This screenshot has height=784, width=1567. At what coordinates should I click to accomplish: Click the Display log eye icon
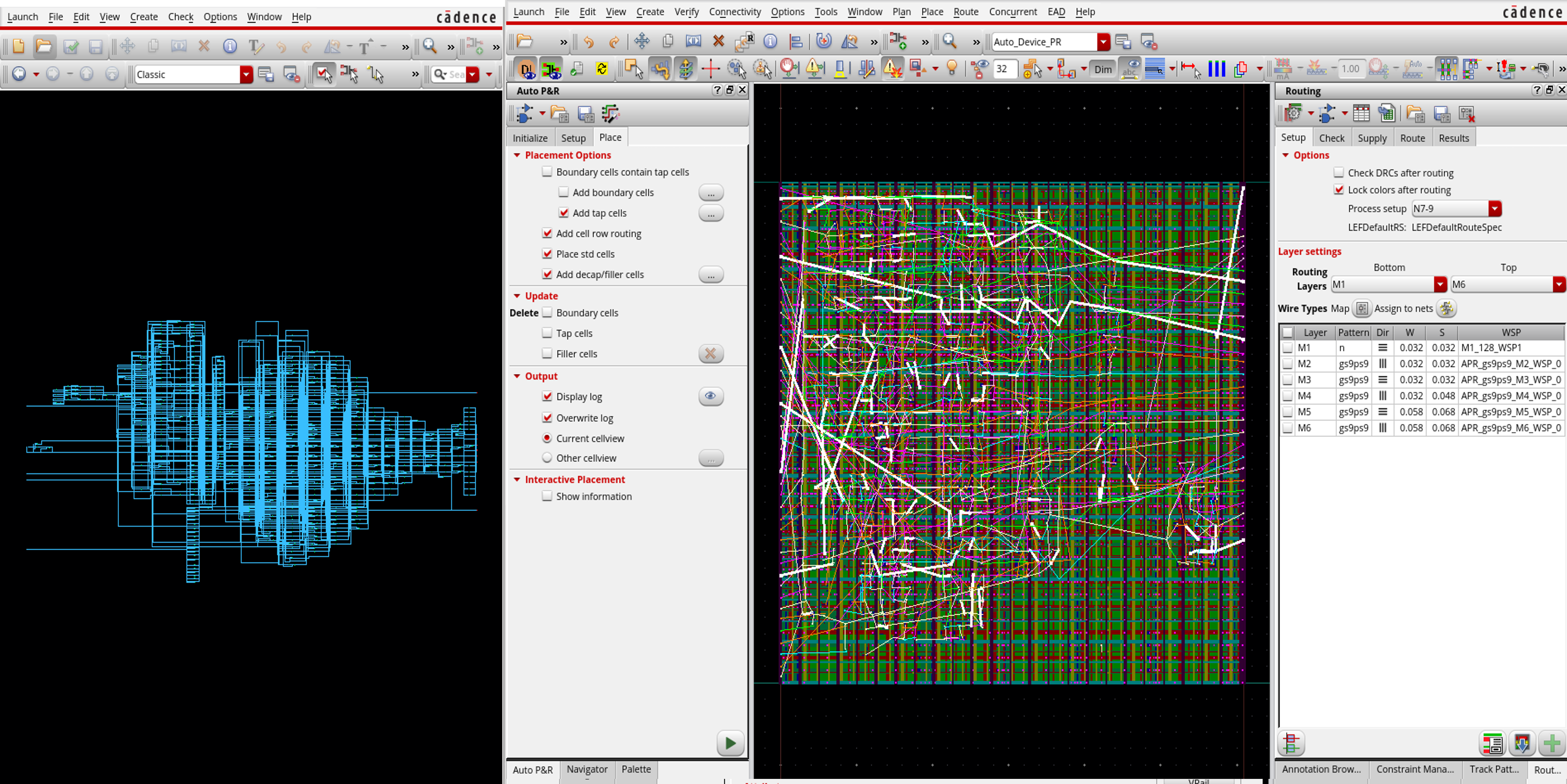click(x=710, y=396)
